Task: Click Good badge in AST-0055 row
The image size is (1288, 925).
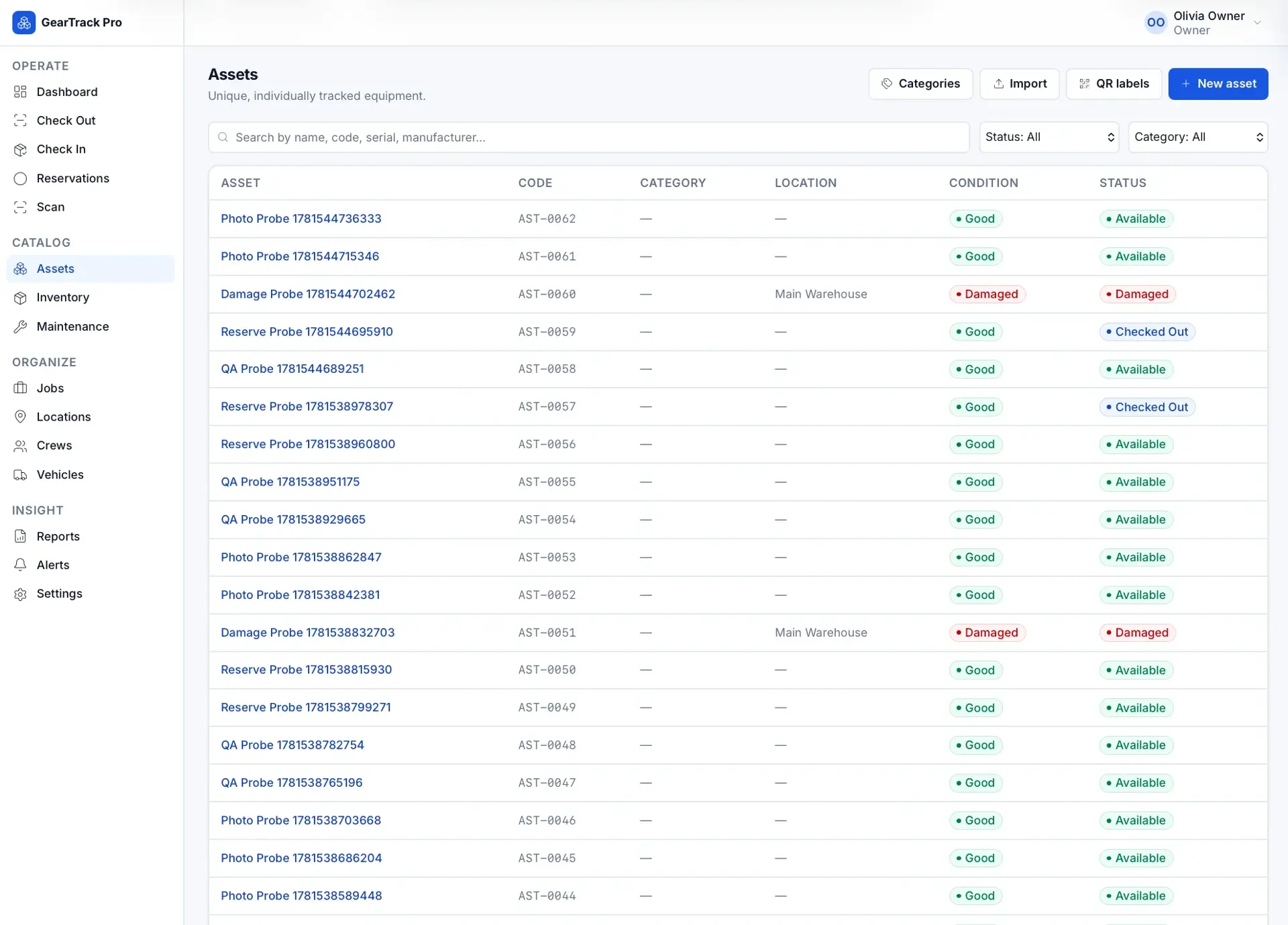Action: coord(976,482)
